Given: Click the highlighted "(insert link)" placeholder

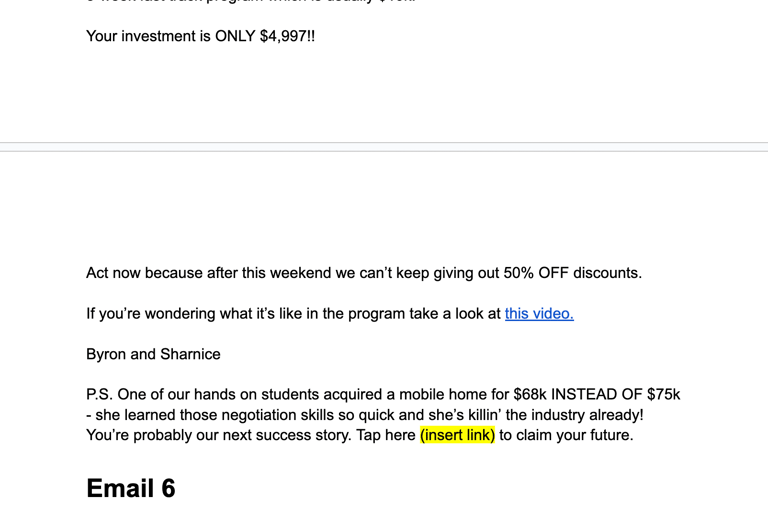Looking at the screenshot, I should coord(457,435).
